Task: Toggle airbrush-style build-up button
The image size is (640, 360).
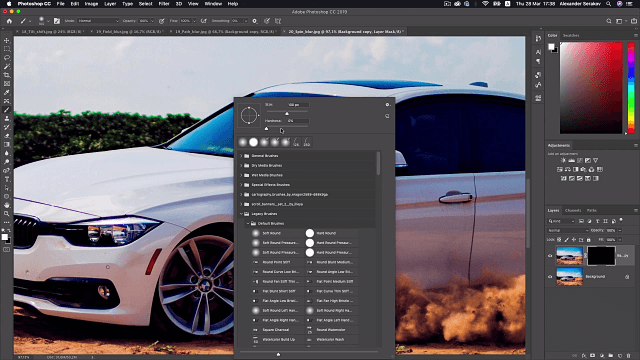Action: point(204,21)
